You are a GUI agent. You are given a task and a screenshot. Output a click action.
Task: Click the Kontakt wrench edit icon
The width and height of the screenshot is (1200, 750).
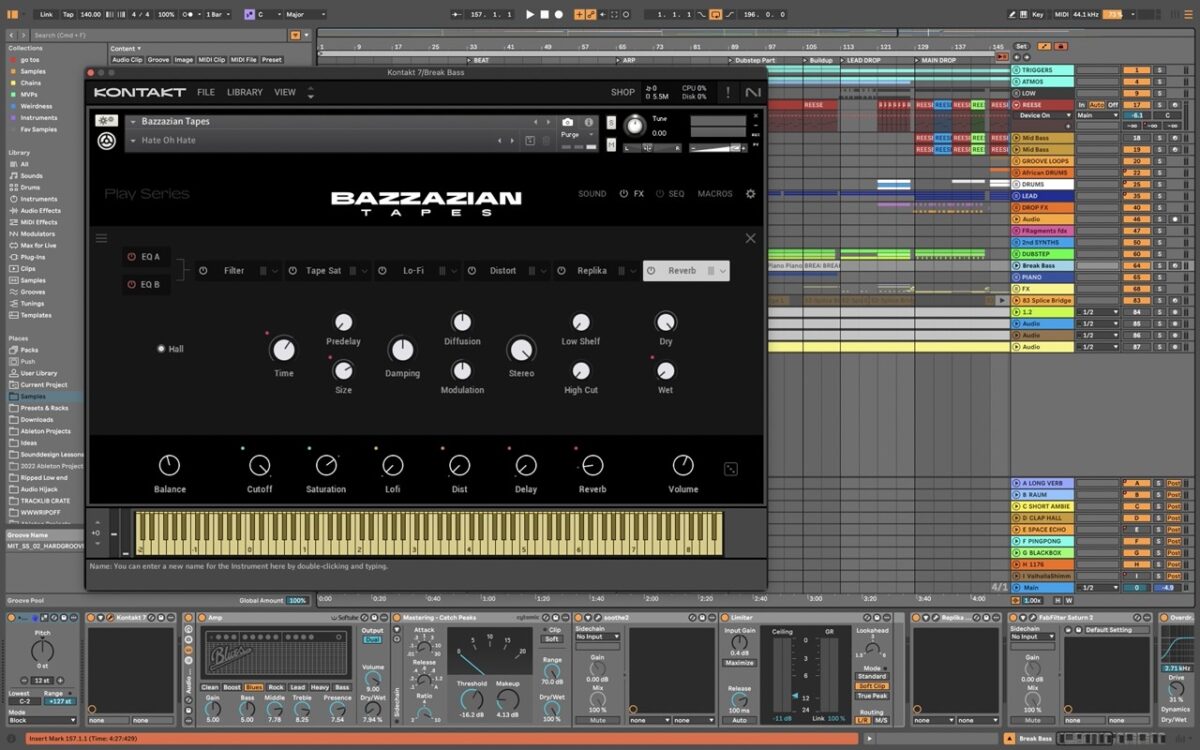click(x=106, y=121)
